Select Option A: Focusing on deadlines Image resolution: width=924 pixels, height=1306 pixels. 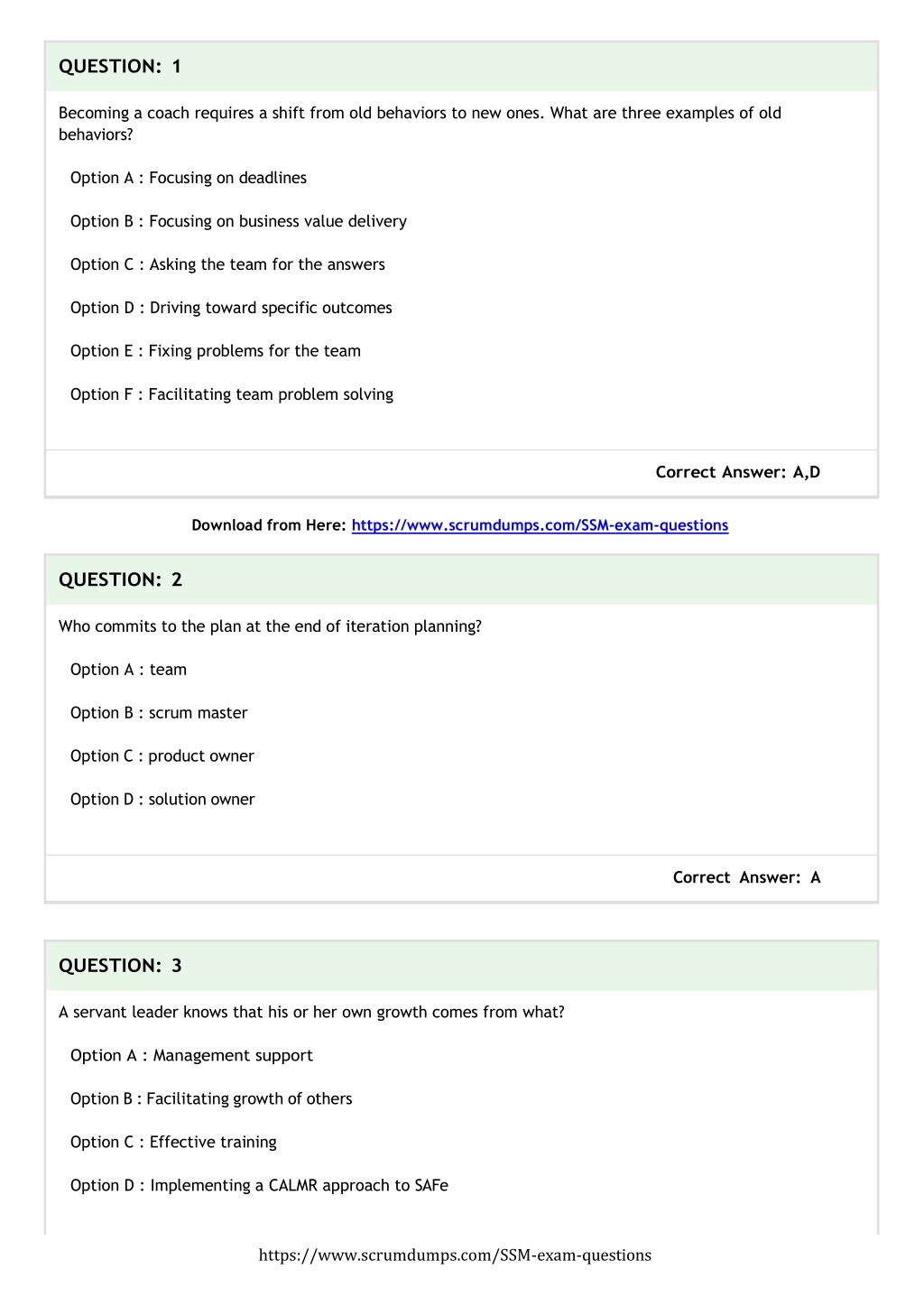click(189, 178)
